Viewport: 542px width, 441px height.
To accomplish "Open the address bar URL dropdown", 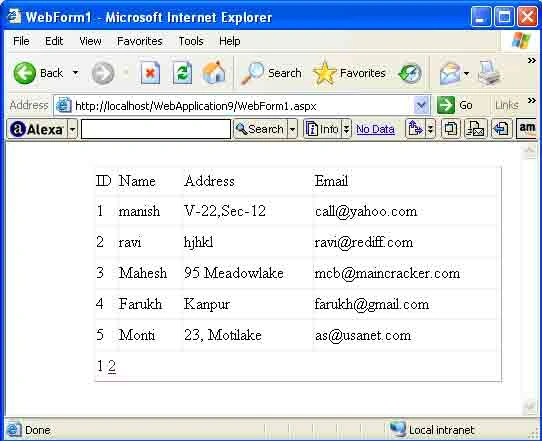I will [x=421, y=105].
